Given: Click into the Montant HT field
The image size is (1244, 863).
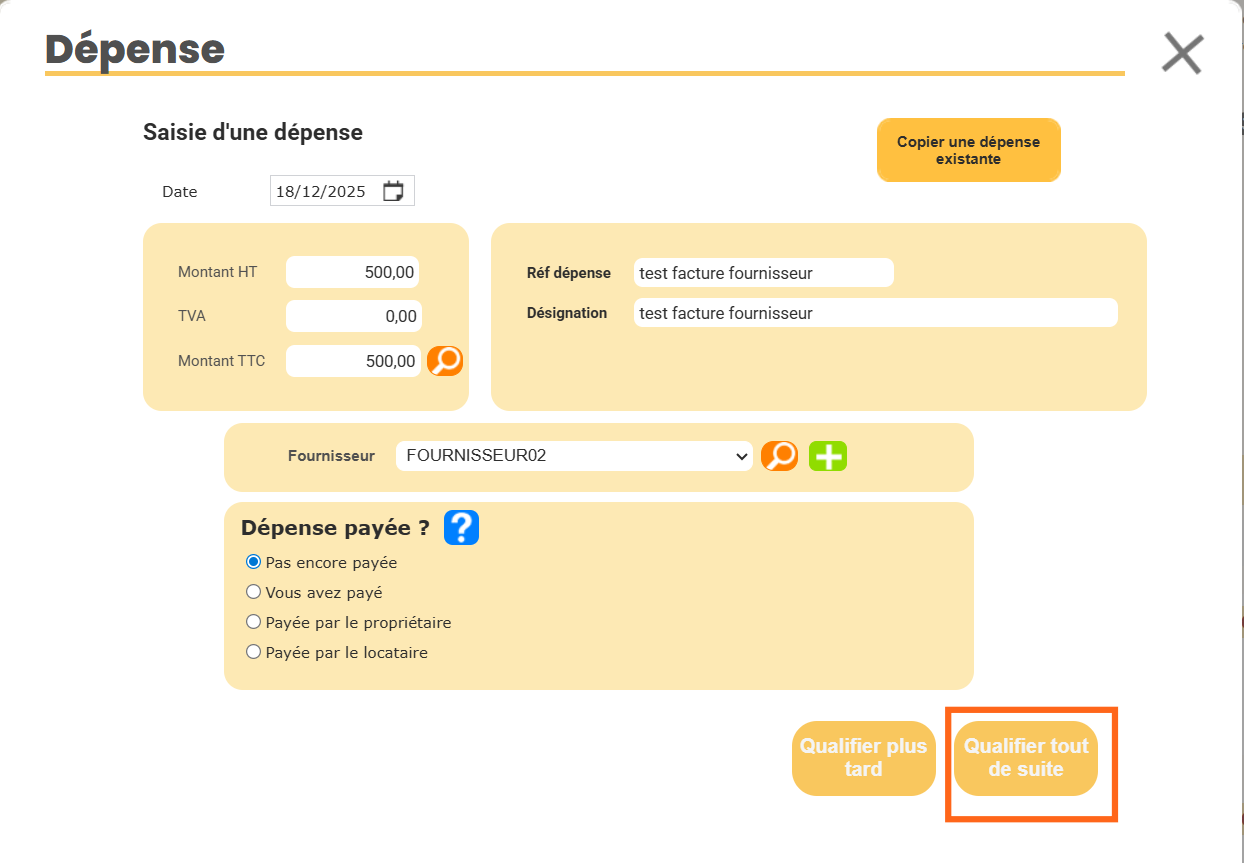Looking at the screenshot, I should tap(352, 272).
